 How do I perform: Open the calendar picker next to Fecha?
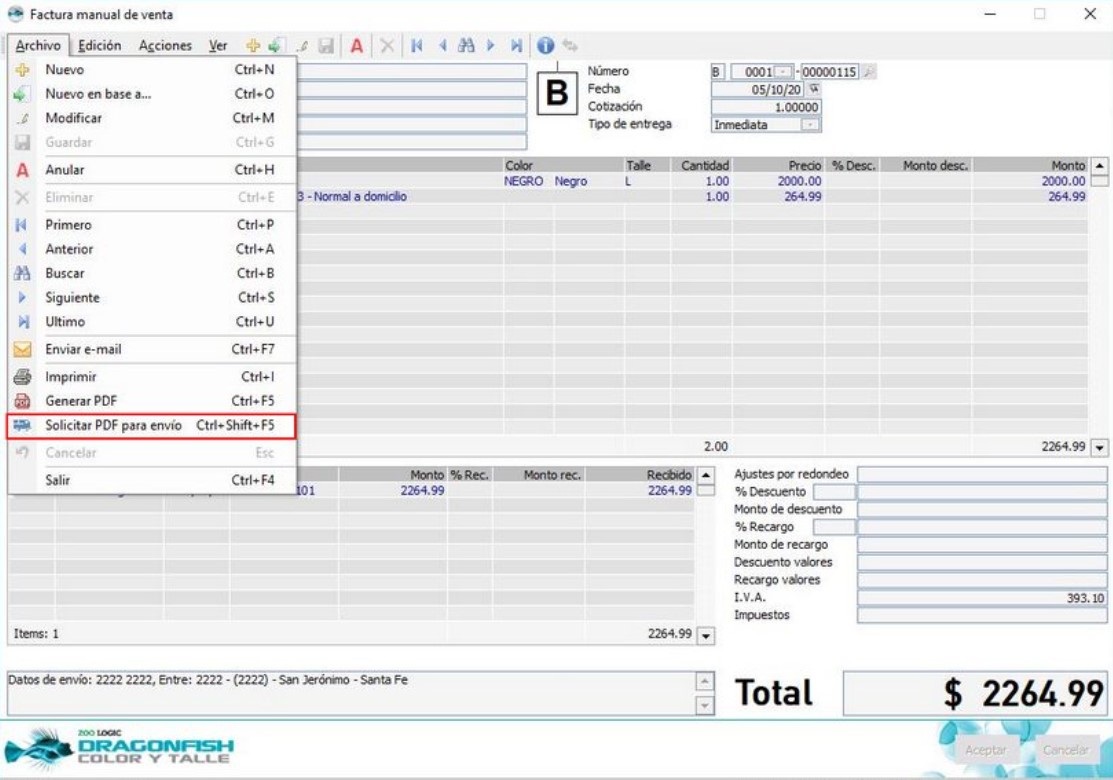pyautogui.click(x=813, y=89)
